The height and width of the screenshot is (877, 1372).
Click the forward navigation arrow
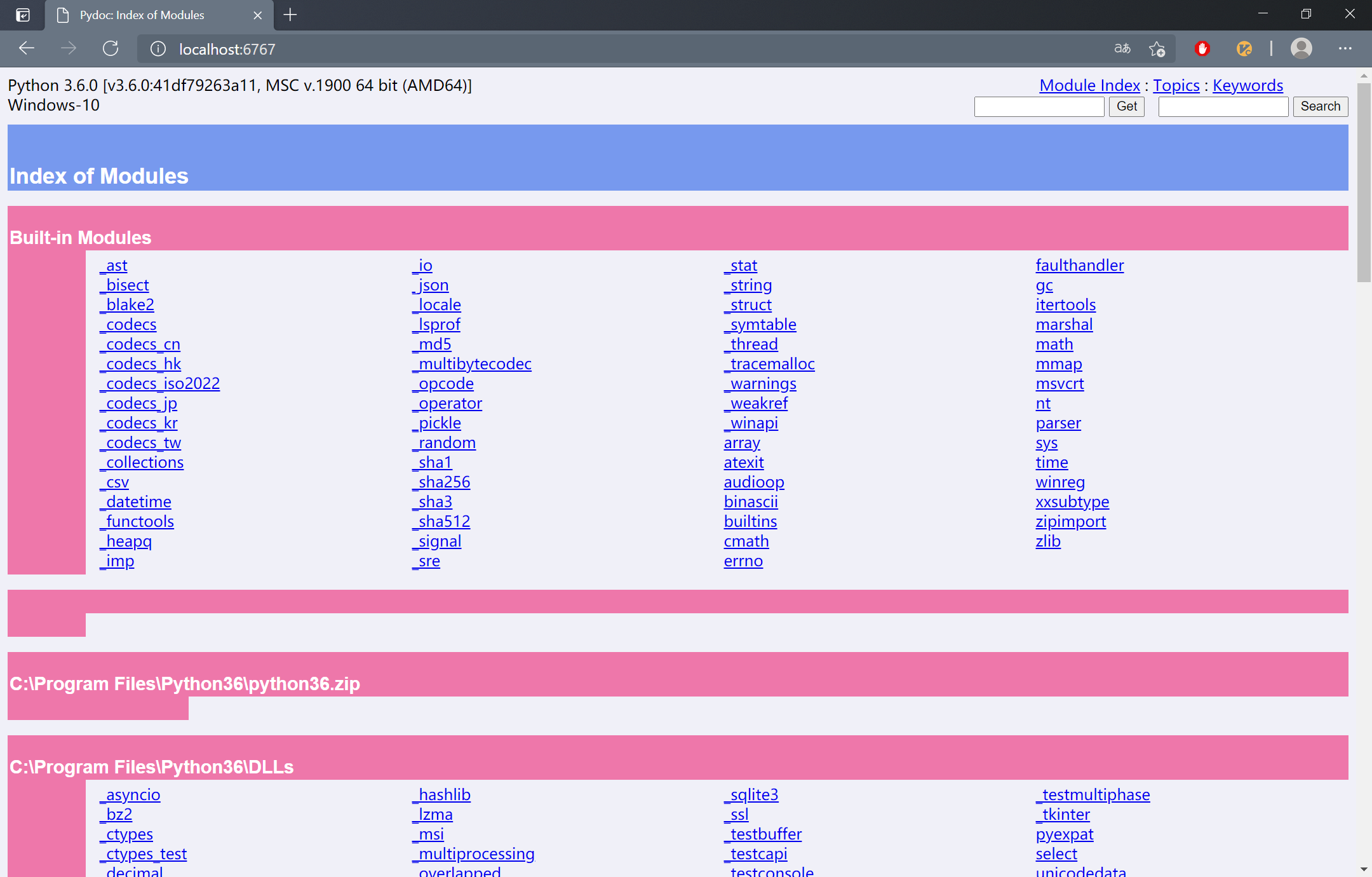point(69,48)
